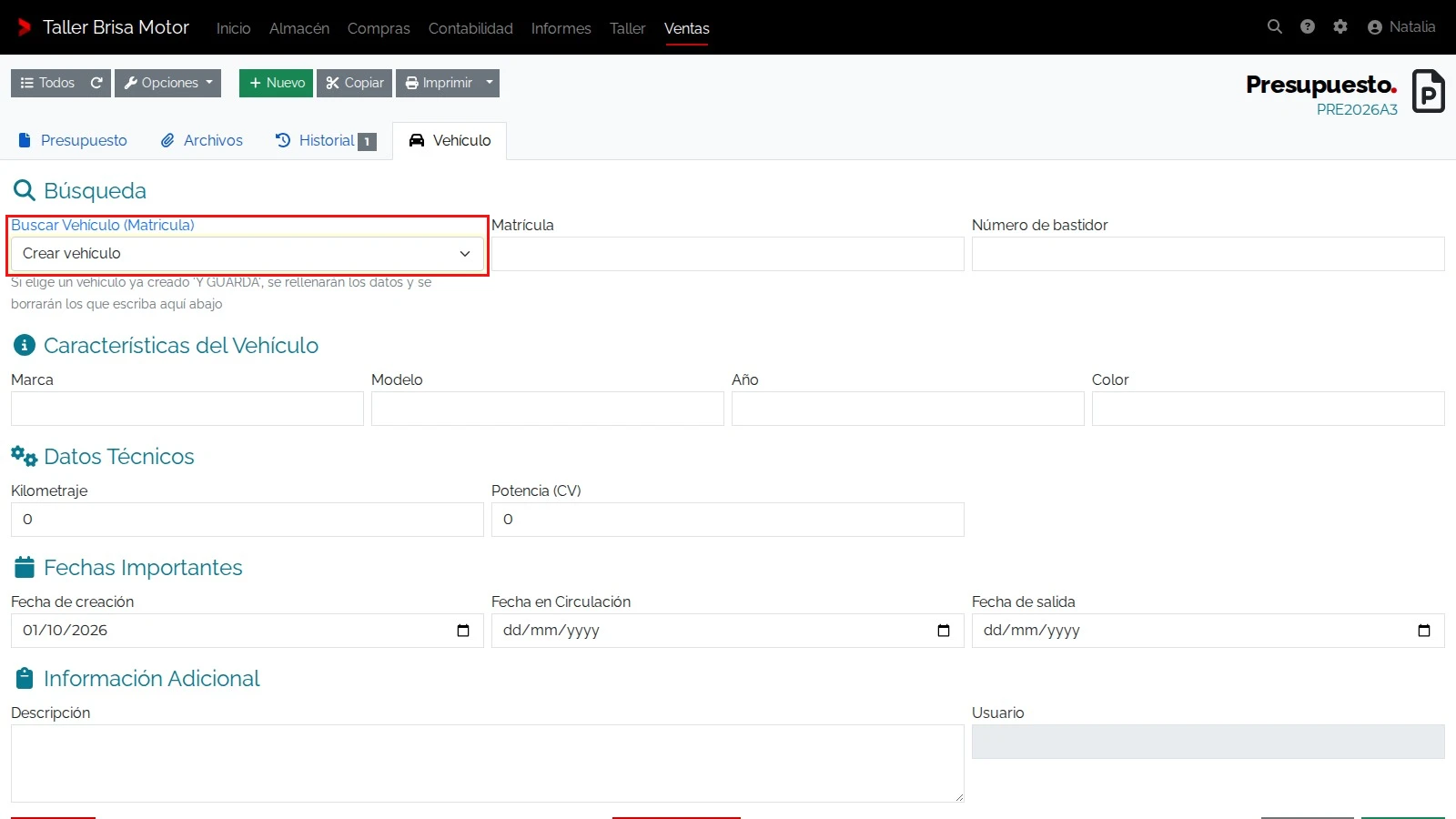Click the Imprimir button

point(439,83)
